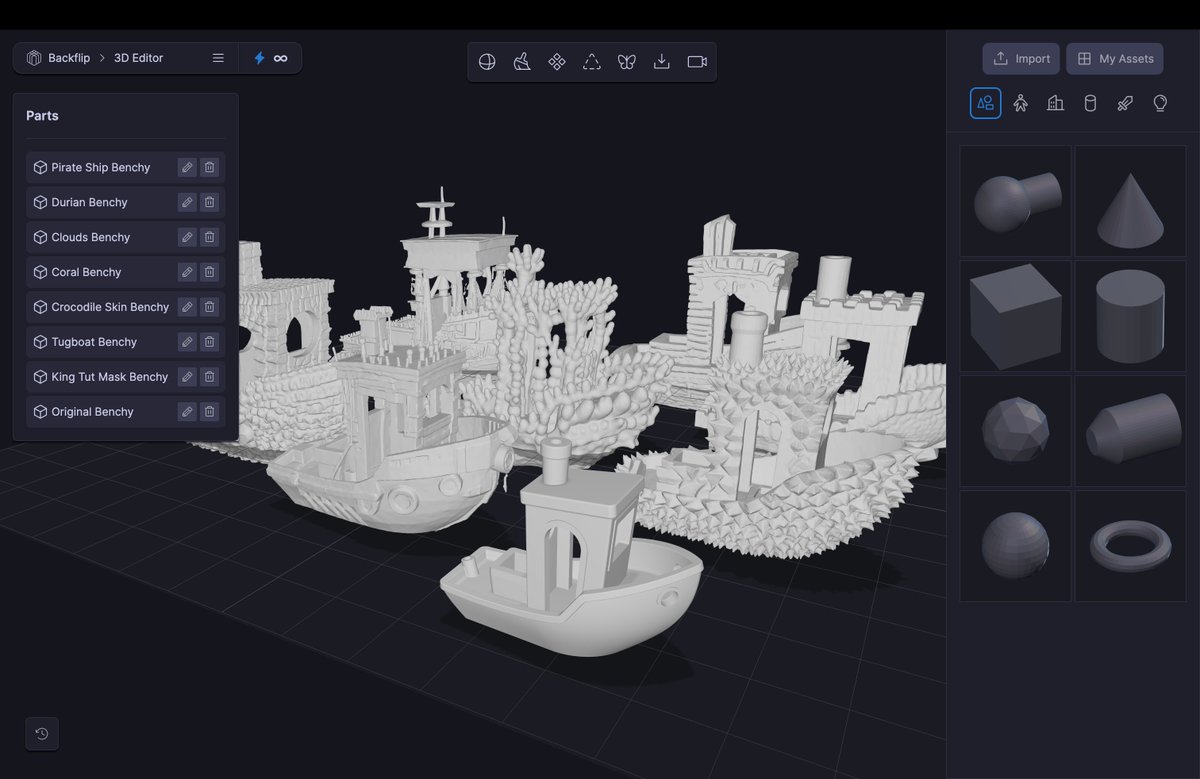Select the Pirate Ship Benchy part
Image resolution: width=1200 pixels, height=779 pixels.
[126, 167]
